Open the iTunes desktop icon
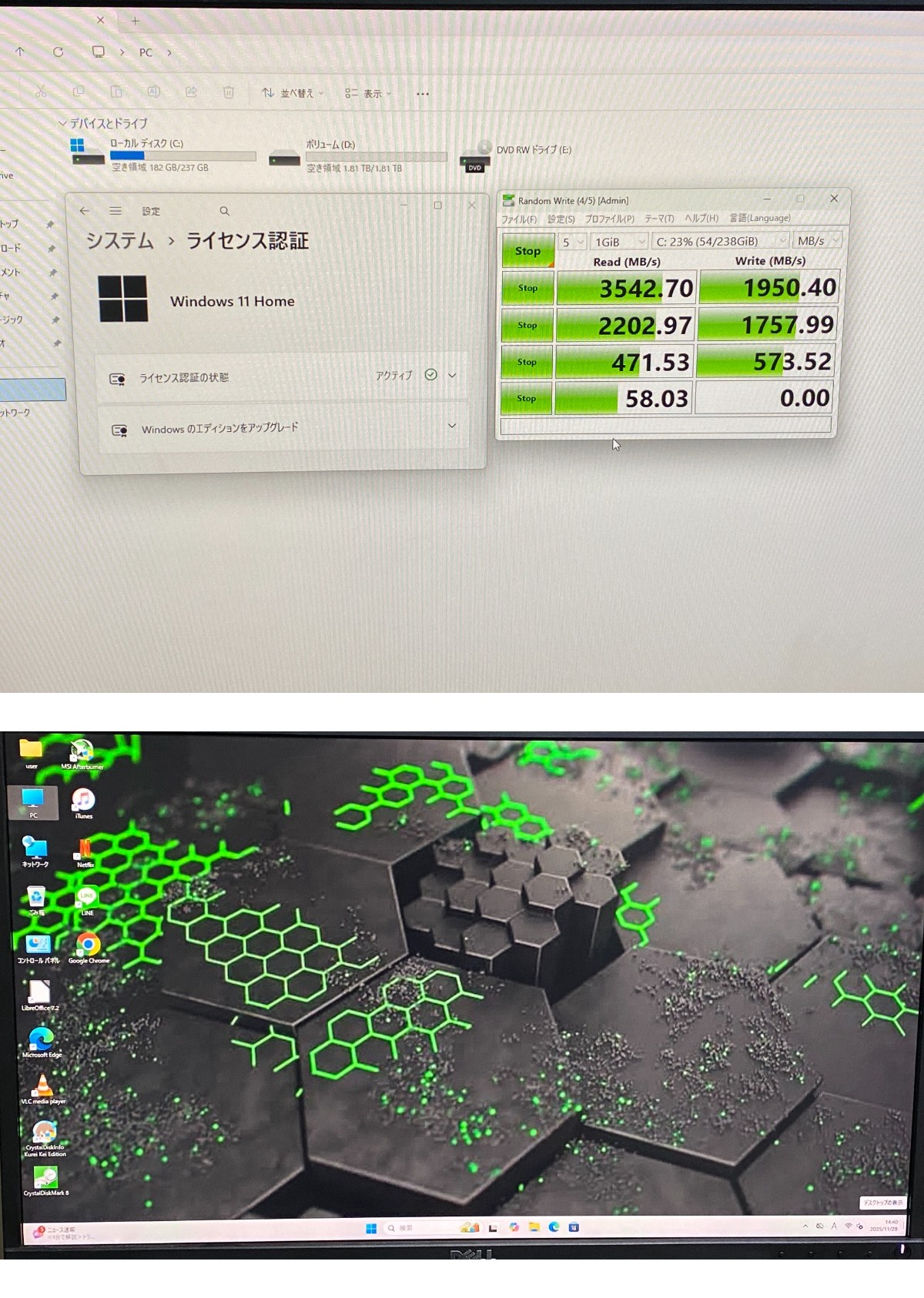 tap(83, 801)
